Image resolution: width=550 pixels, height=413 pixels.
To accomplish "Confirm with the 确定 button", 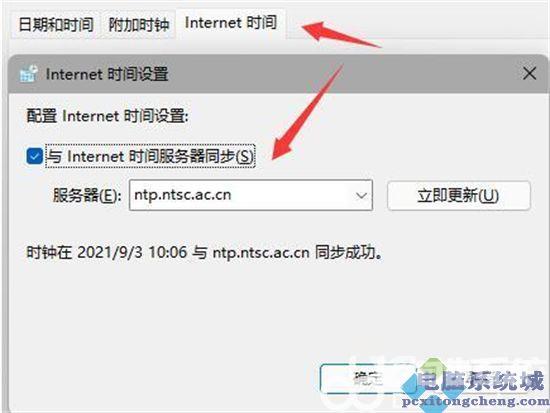I will click(x=368, y=379).
